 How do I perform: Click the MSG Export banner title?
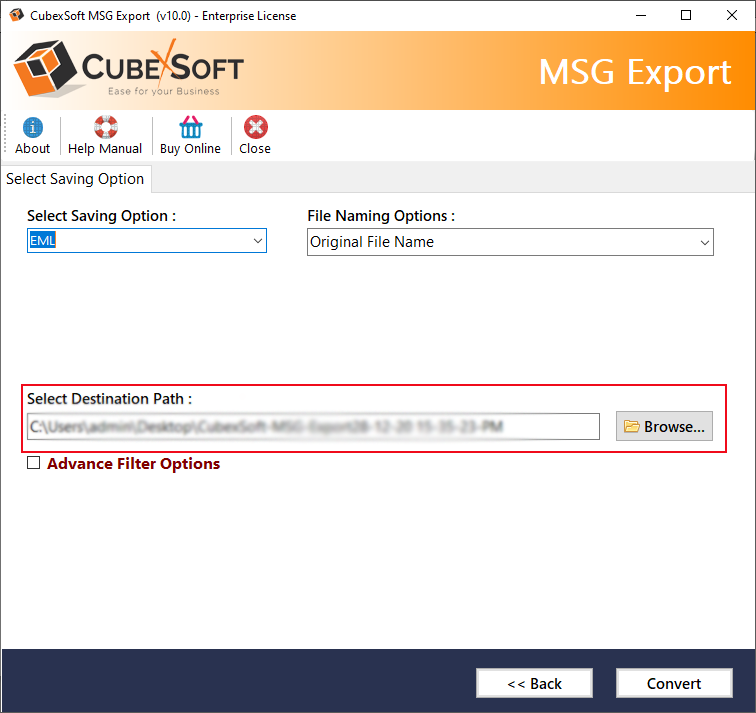[635, 72]
